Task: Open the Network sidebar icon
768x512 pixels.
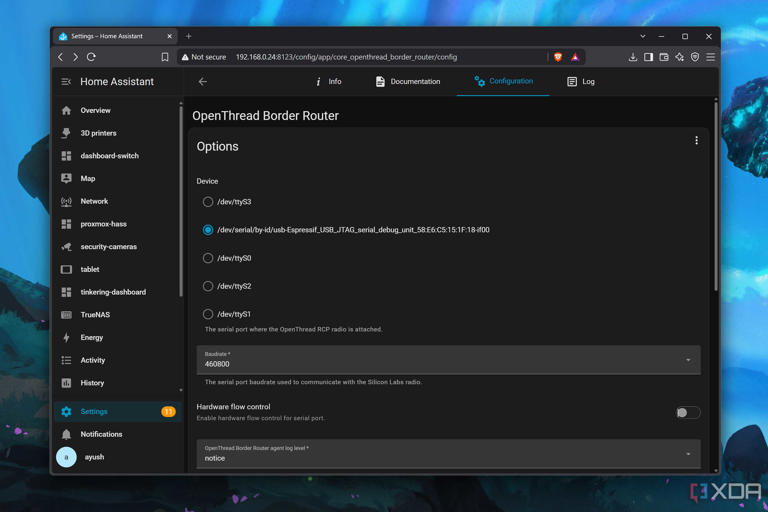Action: click(67, 201)
